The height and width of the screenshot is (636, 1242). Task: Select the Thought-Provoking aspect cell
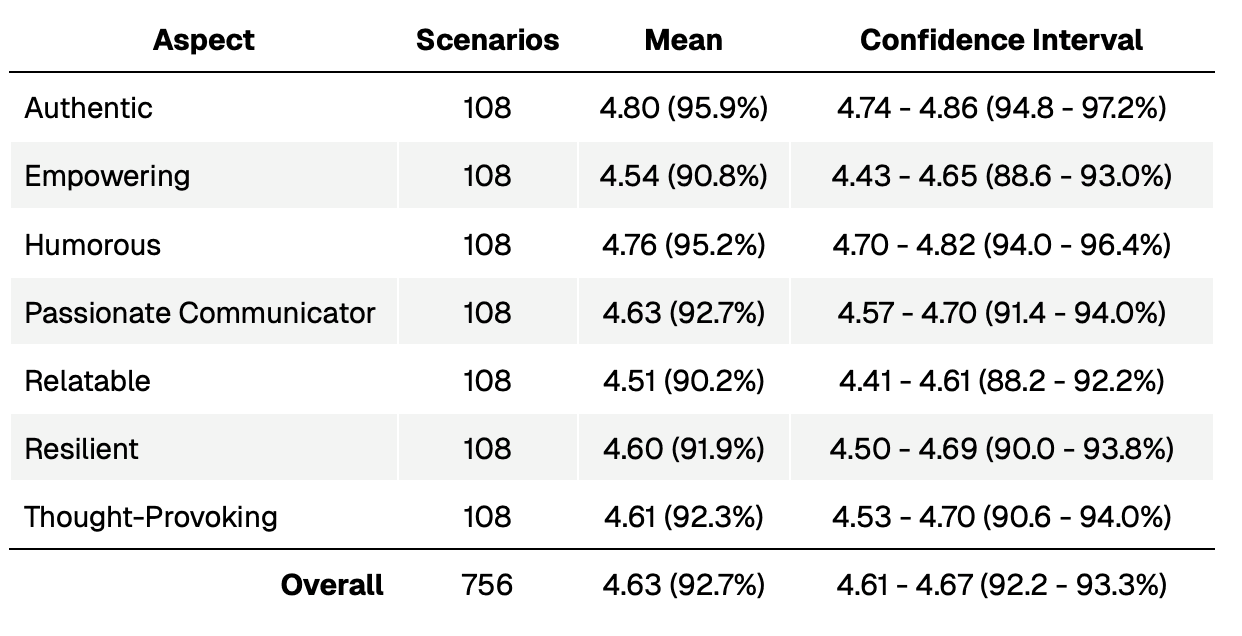click(x=151, y=517)
